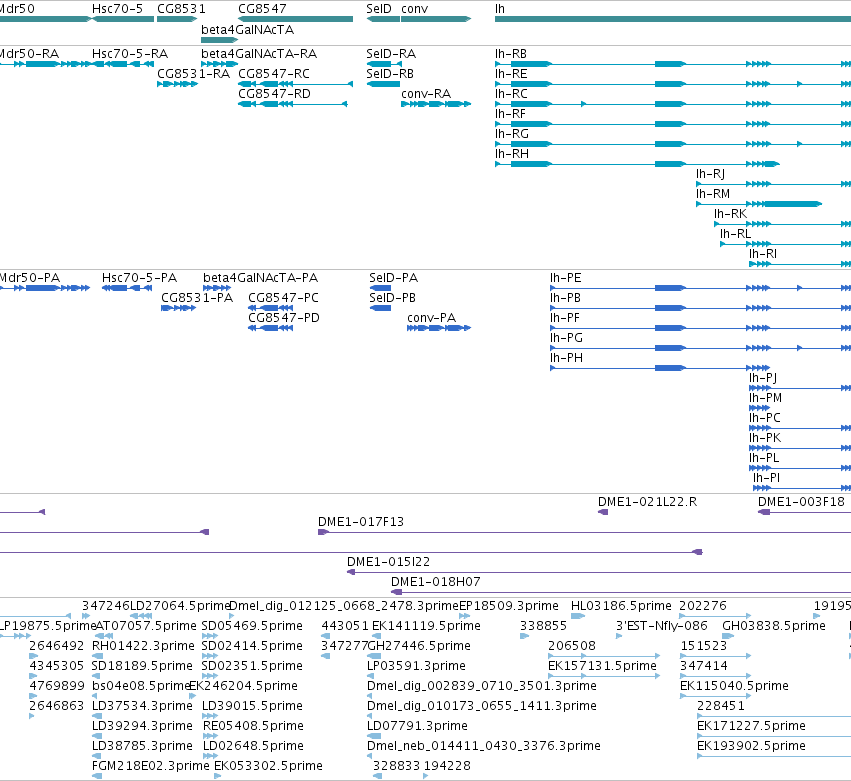
Task: Select transcript Ih-RE
Action: pyautogui.click(x=511, y=74)
